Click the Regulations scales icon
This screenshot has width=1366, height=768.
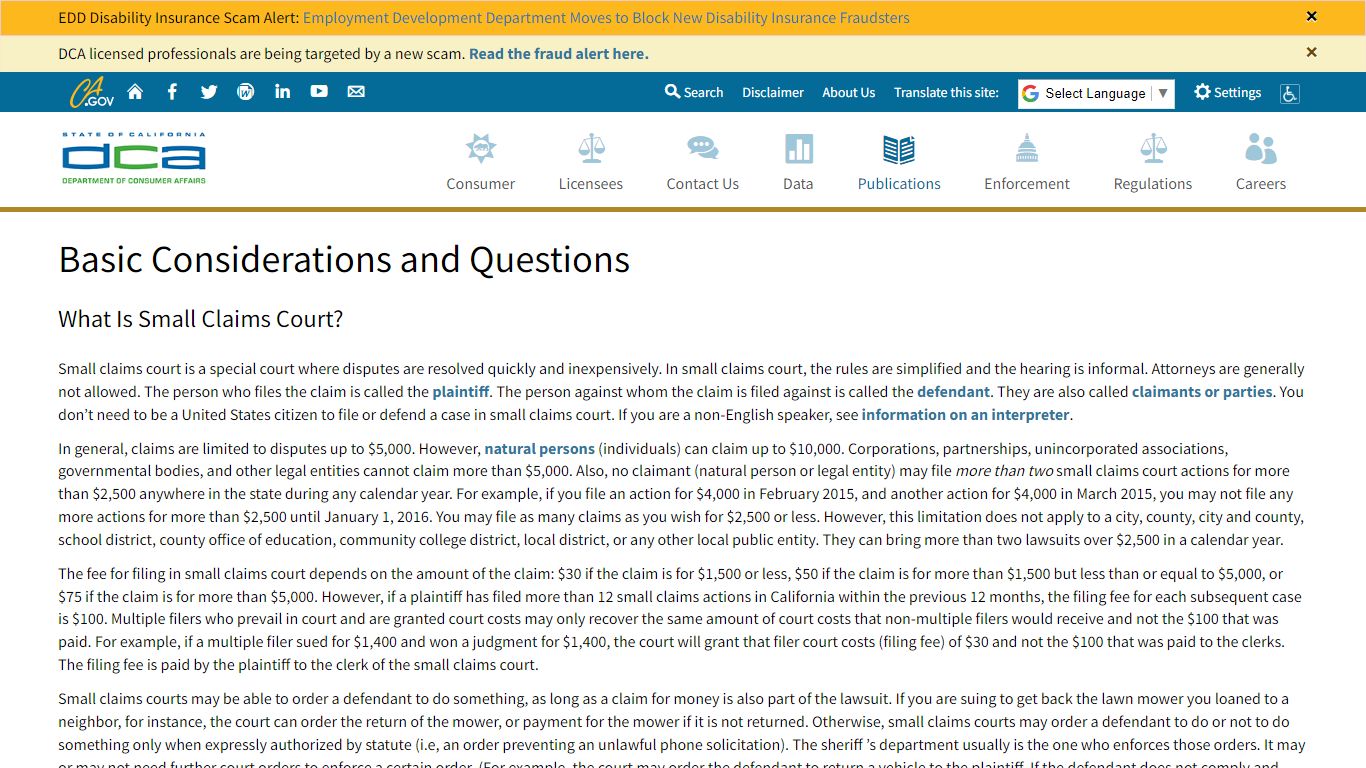(1153, 149)
